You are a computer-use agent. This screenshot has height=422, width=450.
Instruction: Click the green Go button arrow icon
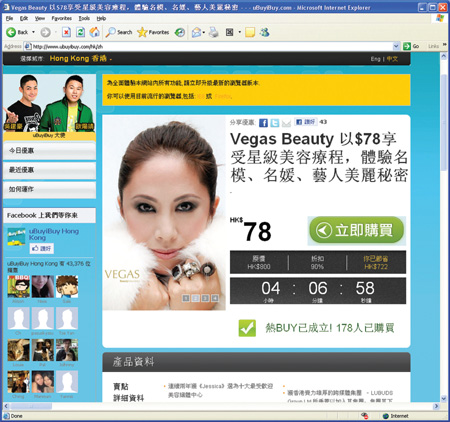tap(407, 46)
